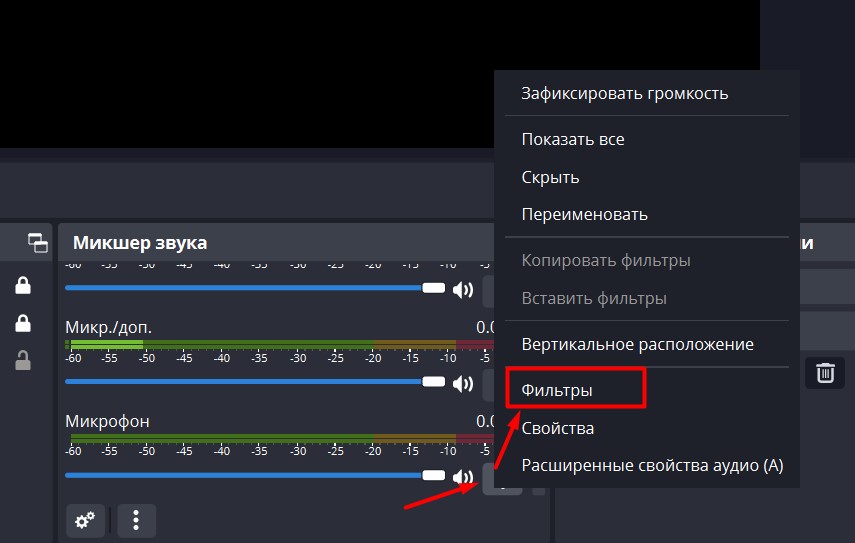
Task: Mute the Микрофон channel speaker icon
Action: (x=462, y=476)
